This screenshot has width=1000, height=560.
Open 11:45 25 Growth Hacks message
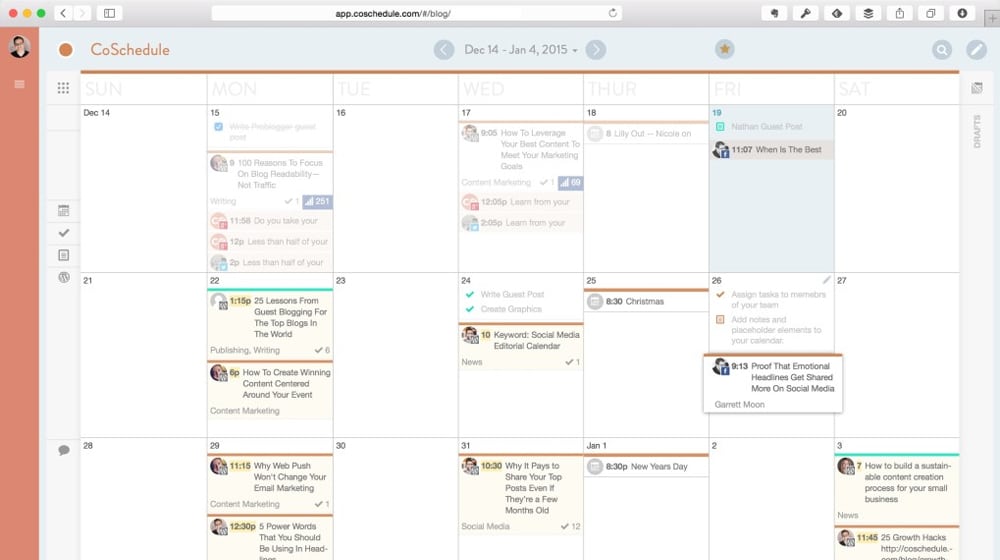[897, 544]
